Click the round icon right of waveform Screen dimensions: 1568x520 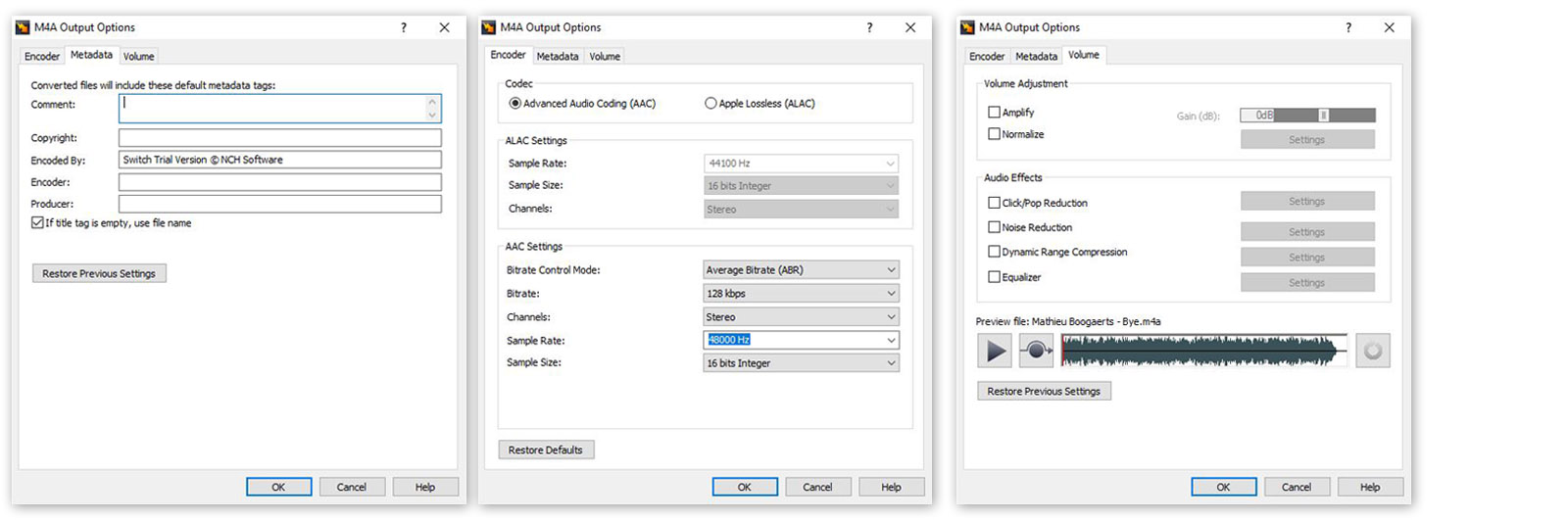pos(1372,351)
